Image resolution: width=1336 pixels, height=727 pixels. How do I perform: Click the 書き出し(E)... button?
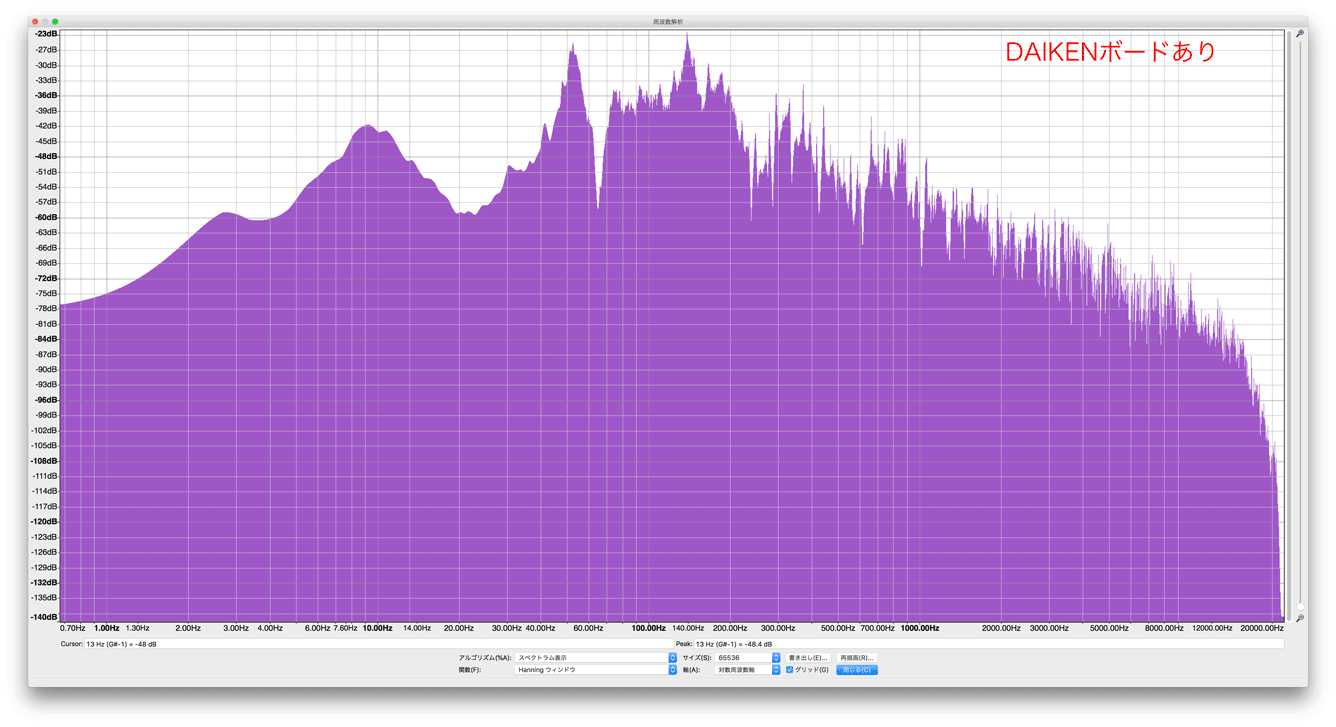(808, 658)
